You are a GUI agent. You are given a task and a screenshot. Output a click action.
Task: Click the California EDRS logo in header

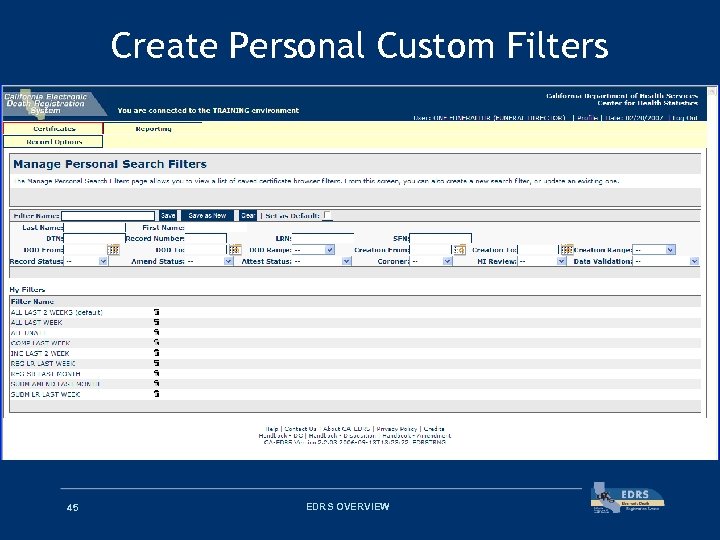[x=54, y=104]
